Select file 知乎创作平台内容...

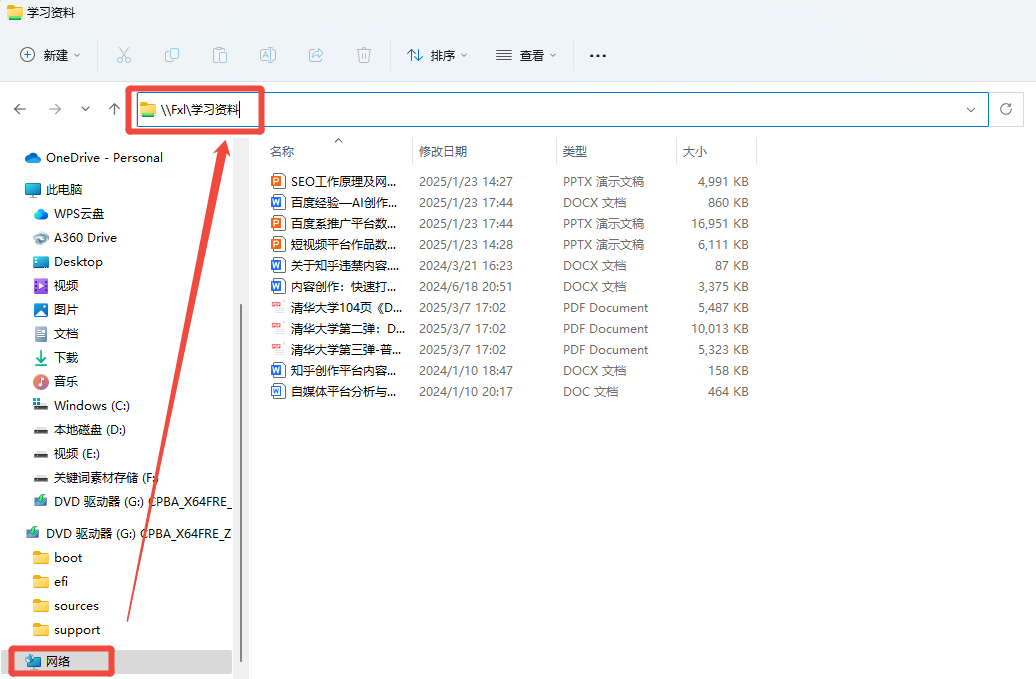click(344, 371)
